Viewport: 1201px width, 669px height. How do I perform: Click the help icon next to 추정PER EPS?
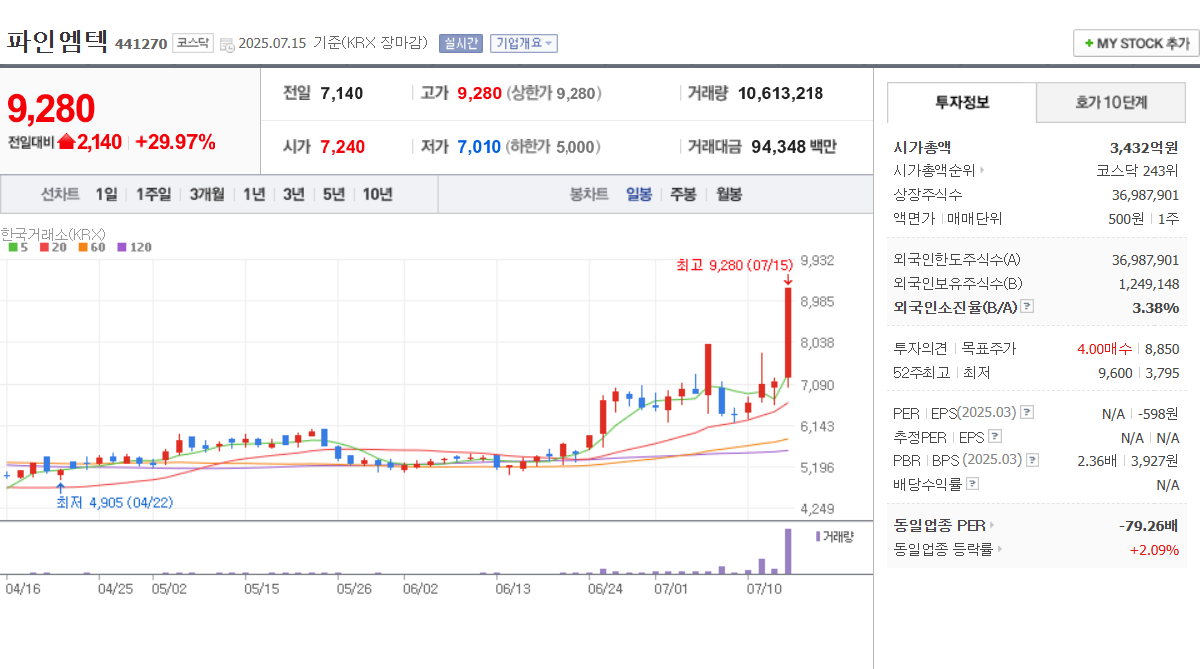tap(995, 436)
